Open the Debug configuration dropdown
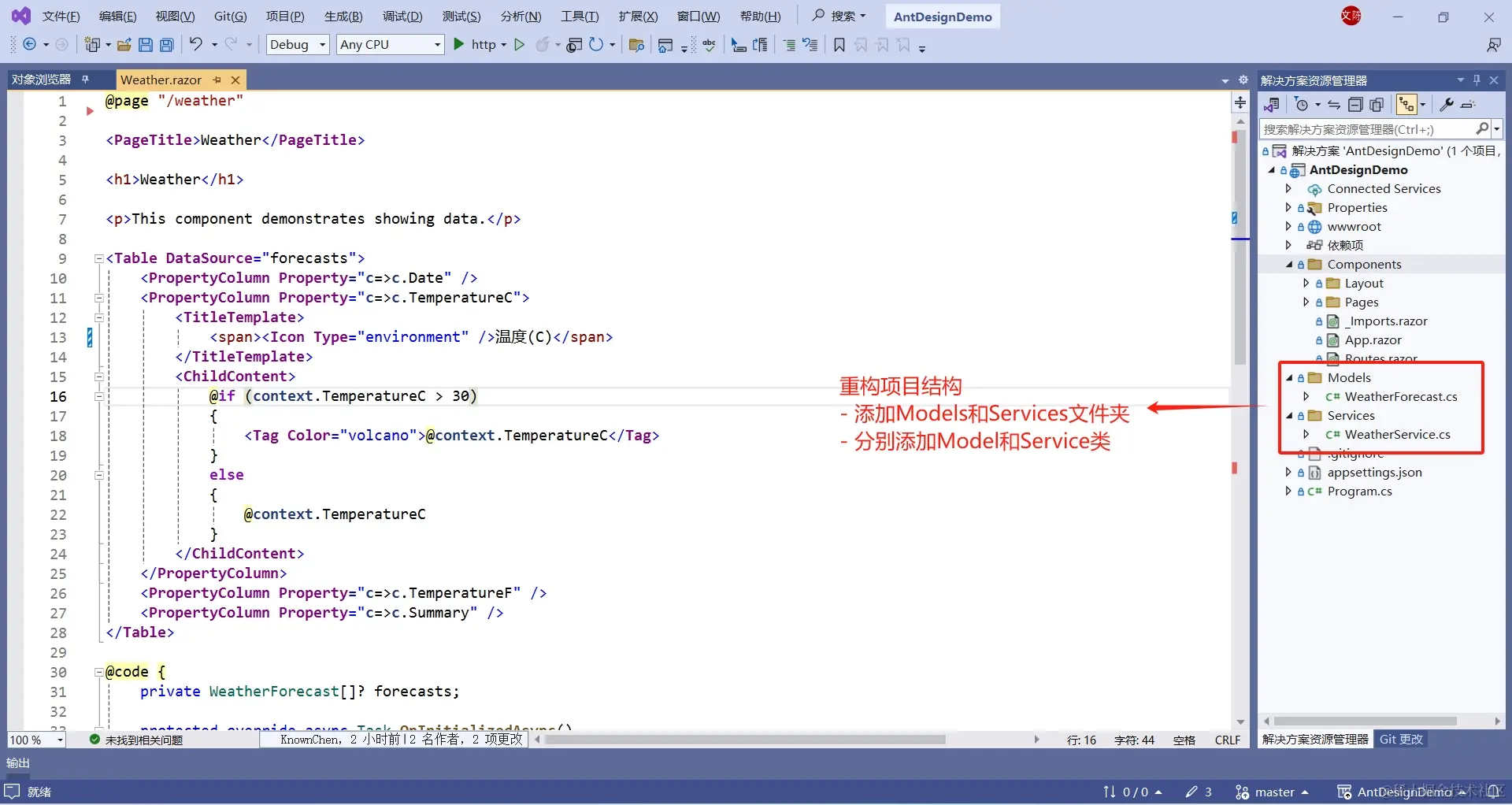1512x805 pixels. point(298,45)
